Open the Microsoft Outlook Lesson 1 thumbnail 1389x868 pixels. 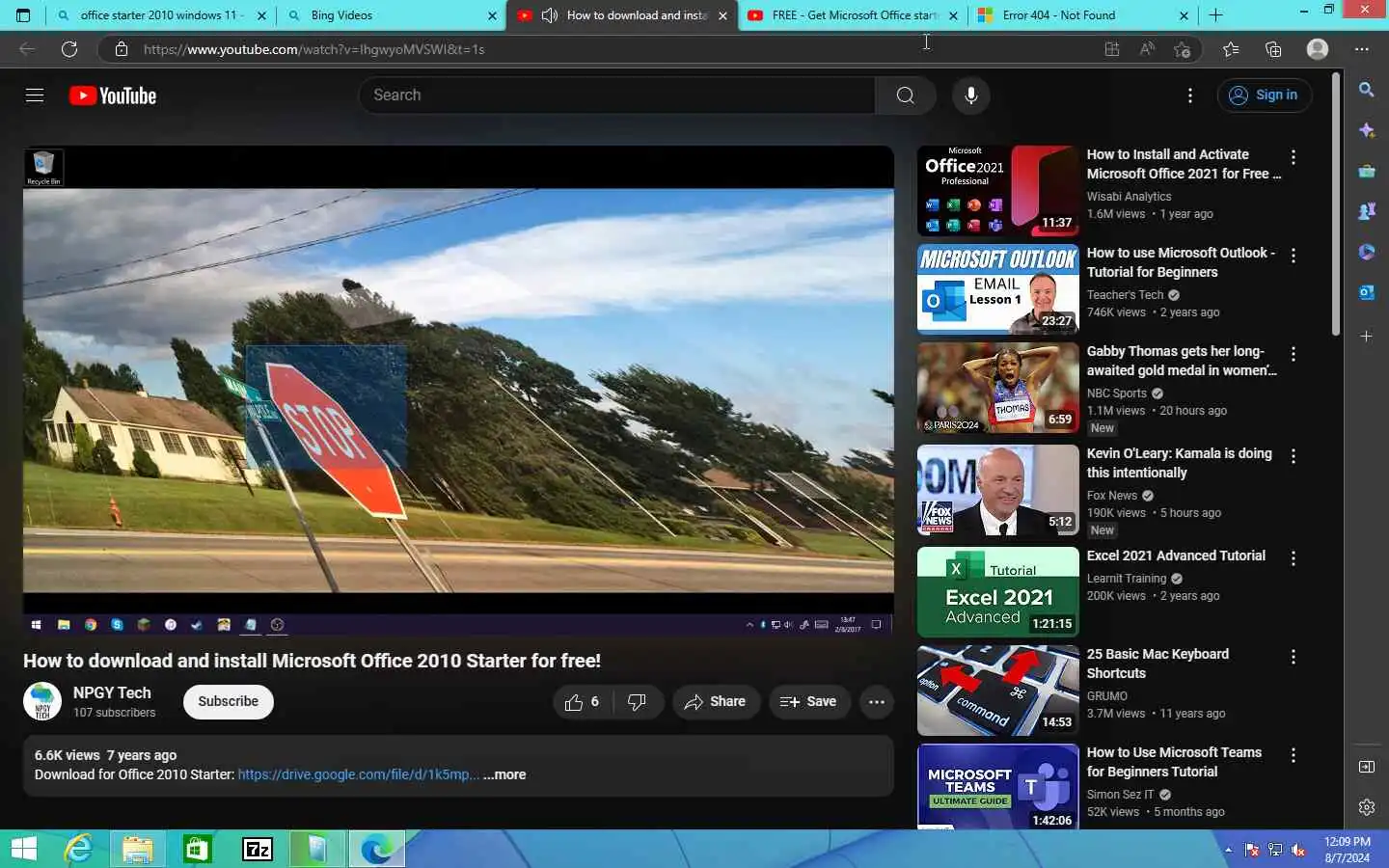[997, 289]
